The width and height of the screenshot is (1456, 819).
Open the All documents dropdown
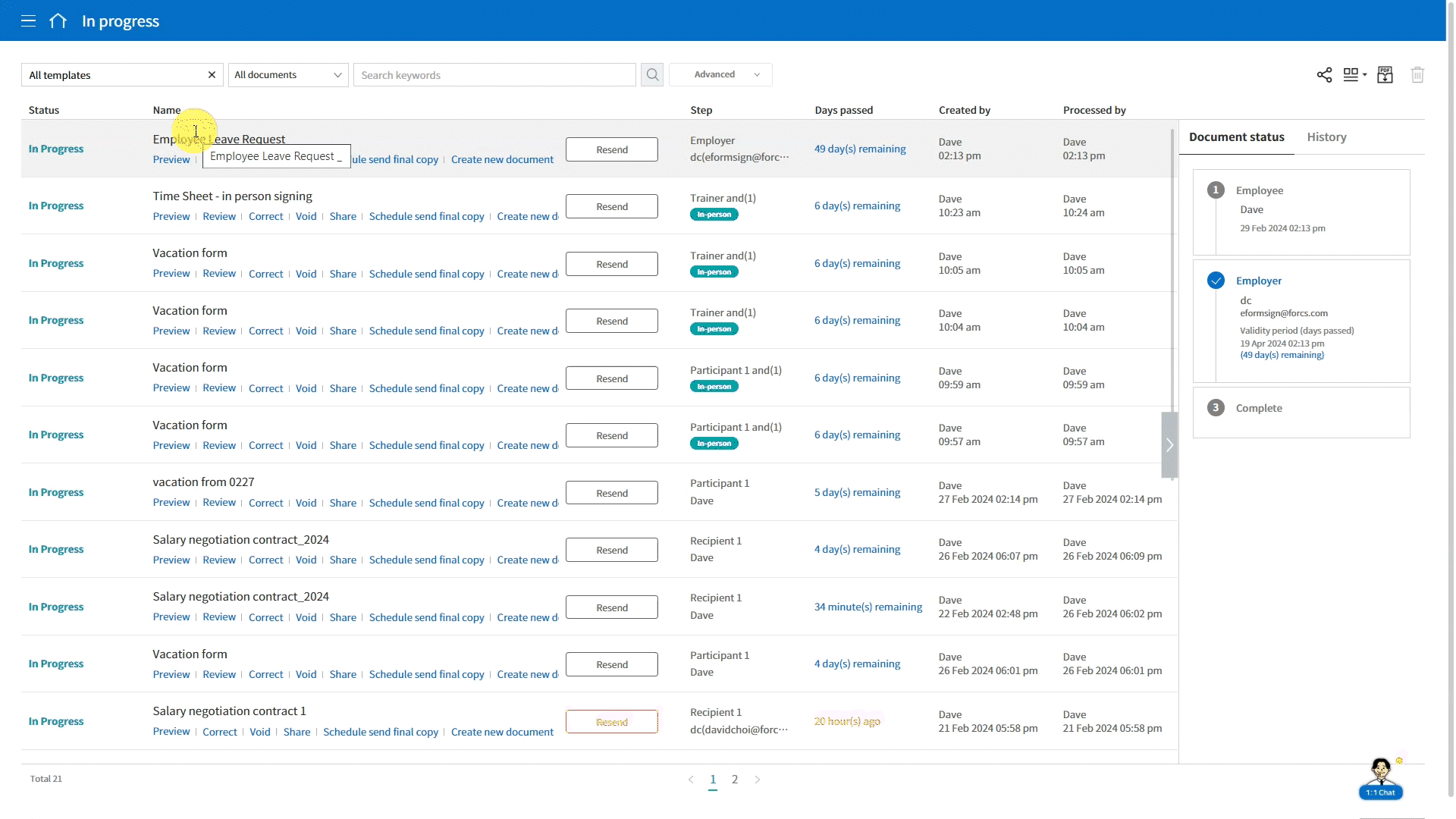click(288, 75)
